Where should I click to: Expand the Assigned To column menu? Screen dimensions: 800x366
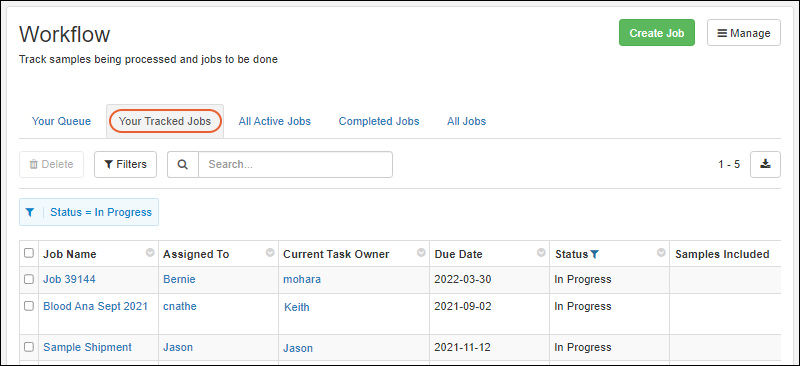pyautogui.click(x=270, y=253)
